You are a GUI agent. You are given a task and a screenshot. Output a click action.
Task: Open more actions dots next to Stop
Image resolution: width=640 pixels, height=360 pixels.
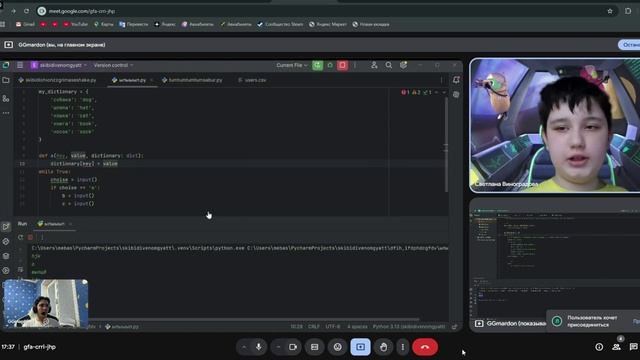point(355,65)
